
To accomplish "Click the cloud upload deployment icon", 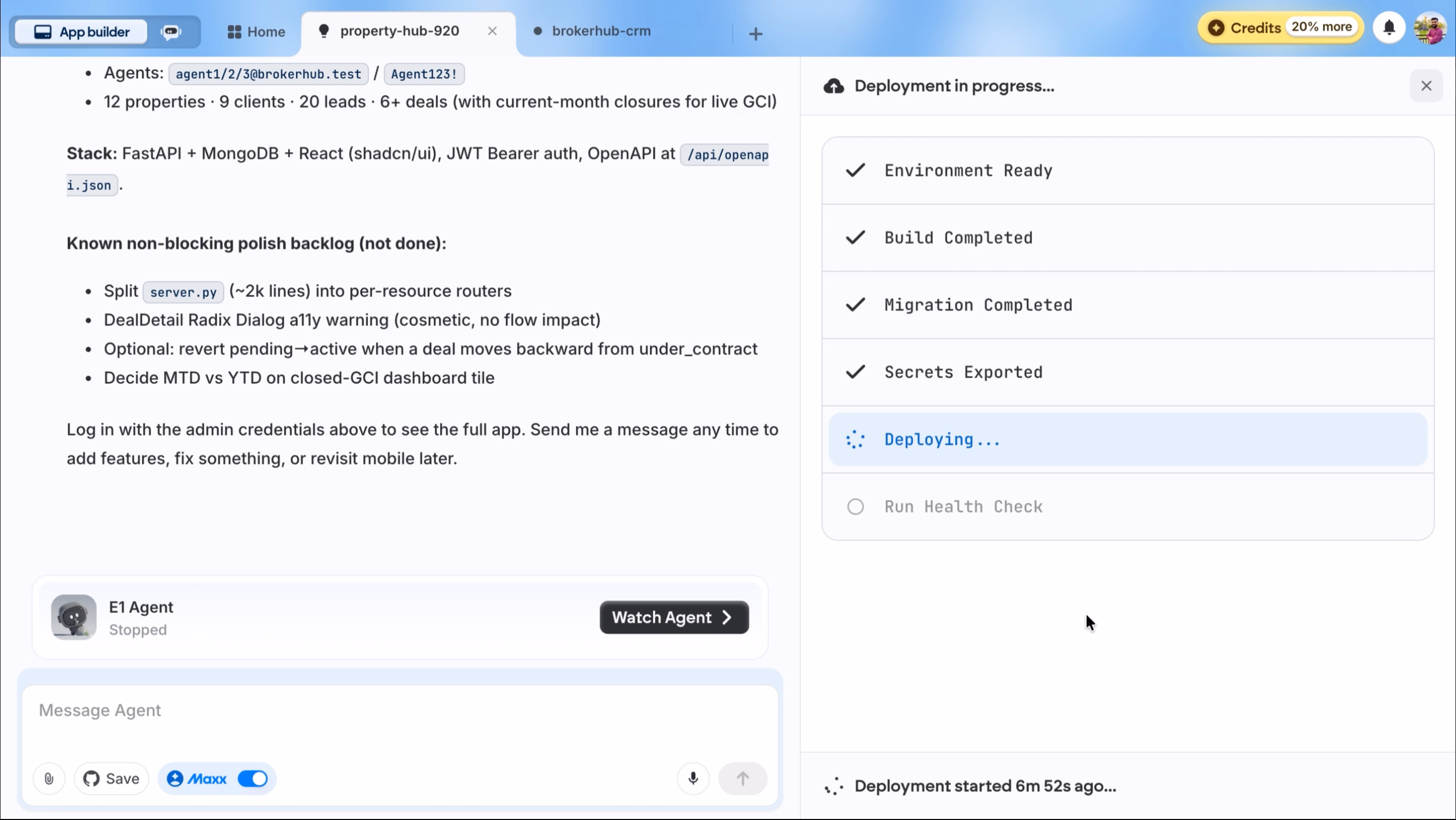I will [x=833, y=86].
